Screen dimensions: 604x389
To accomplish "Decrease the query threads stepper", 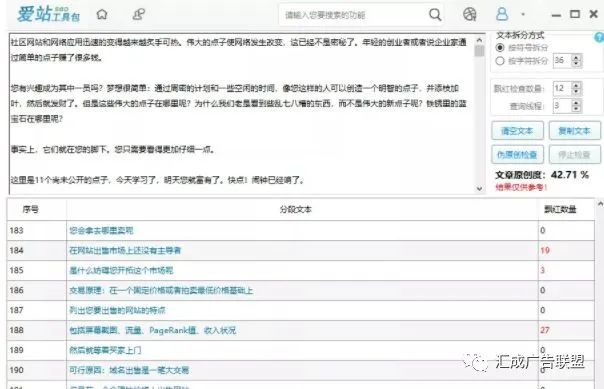I will pyautogui.click(x=576, y=109).
